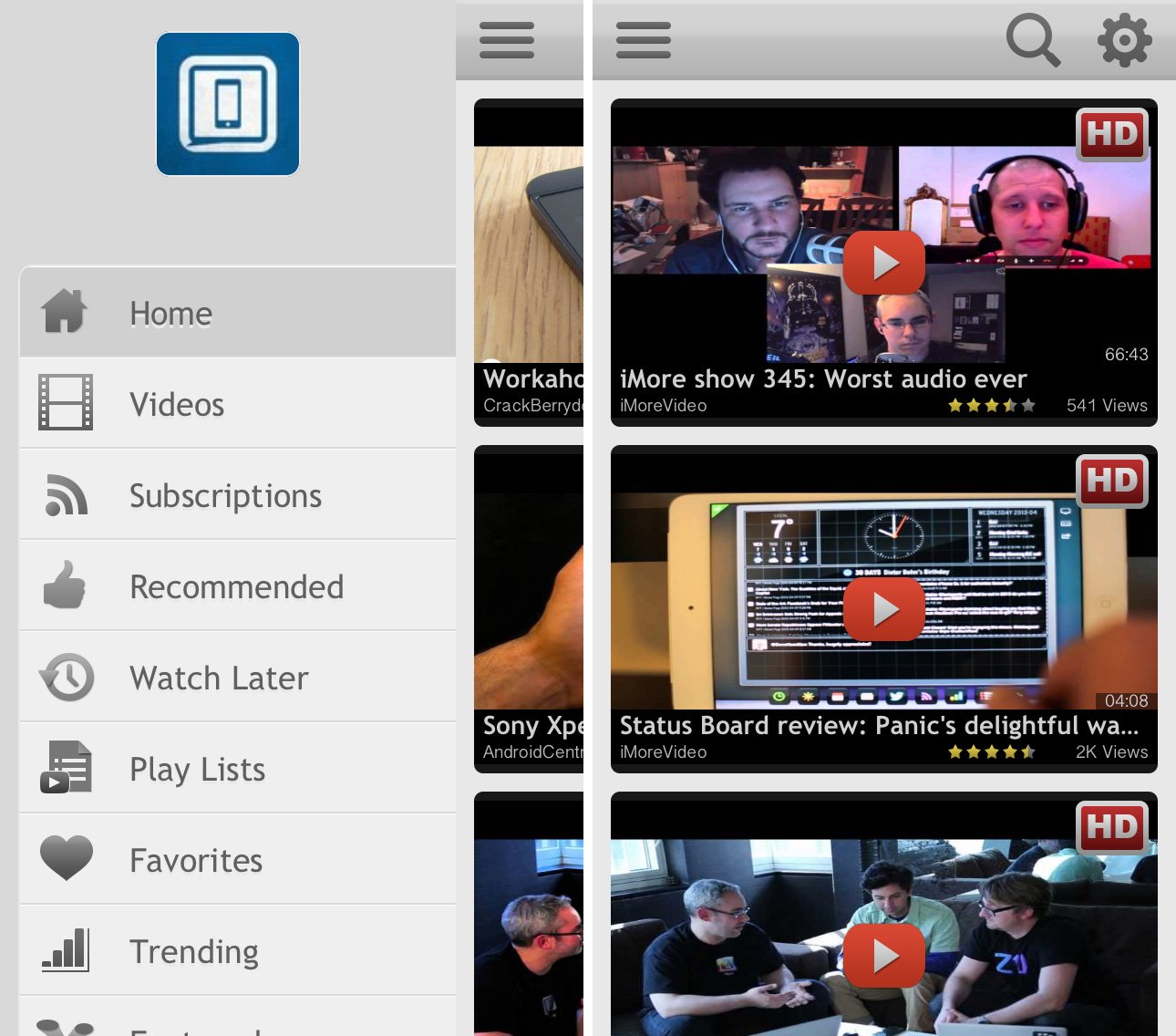Open the Trending section
Viewport: 1176px width, 1036px height.
[x=238, y=950]
